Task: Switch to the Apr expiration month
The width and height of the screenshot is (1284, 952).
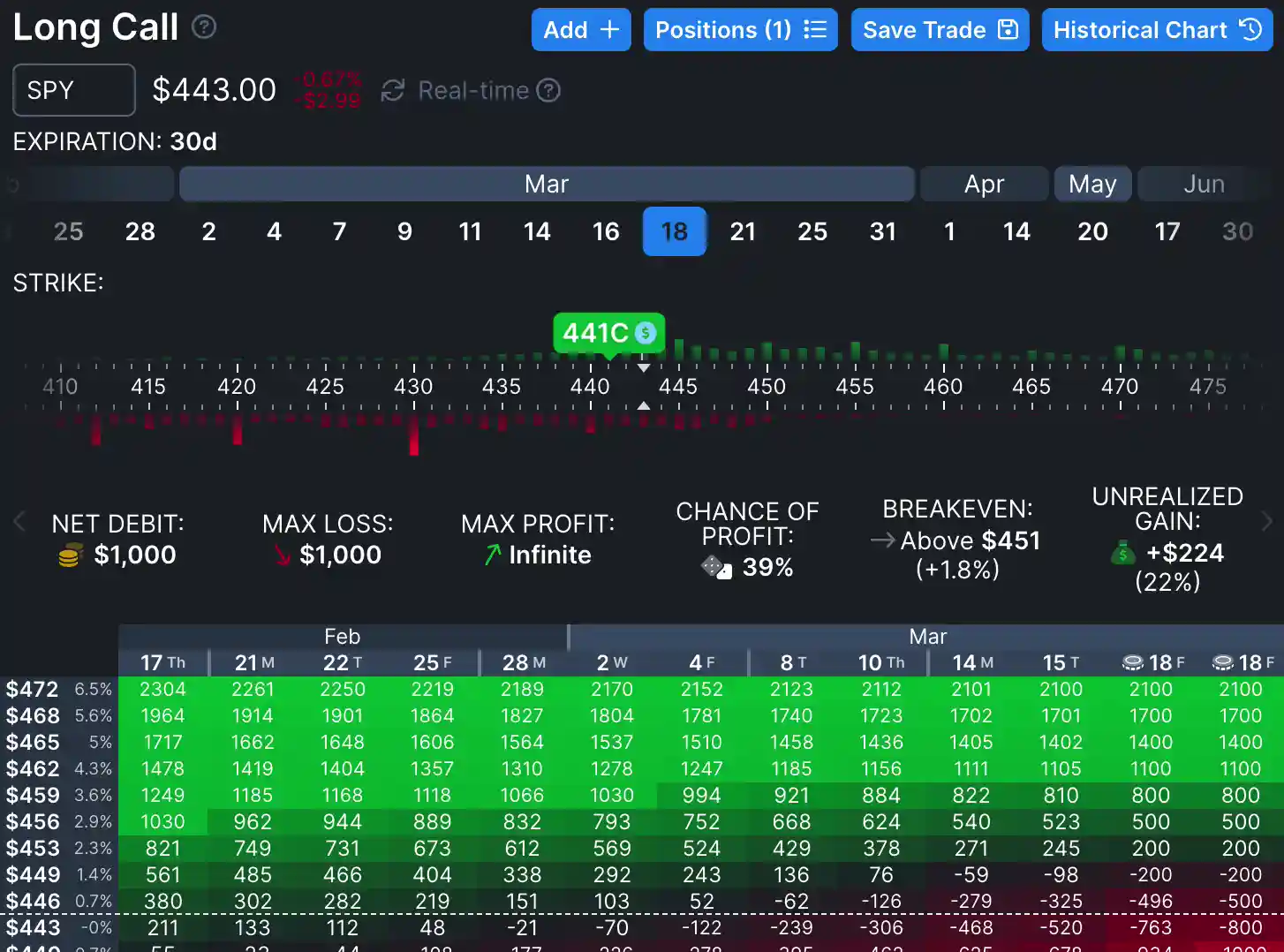Action: 984,184
